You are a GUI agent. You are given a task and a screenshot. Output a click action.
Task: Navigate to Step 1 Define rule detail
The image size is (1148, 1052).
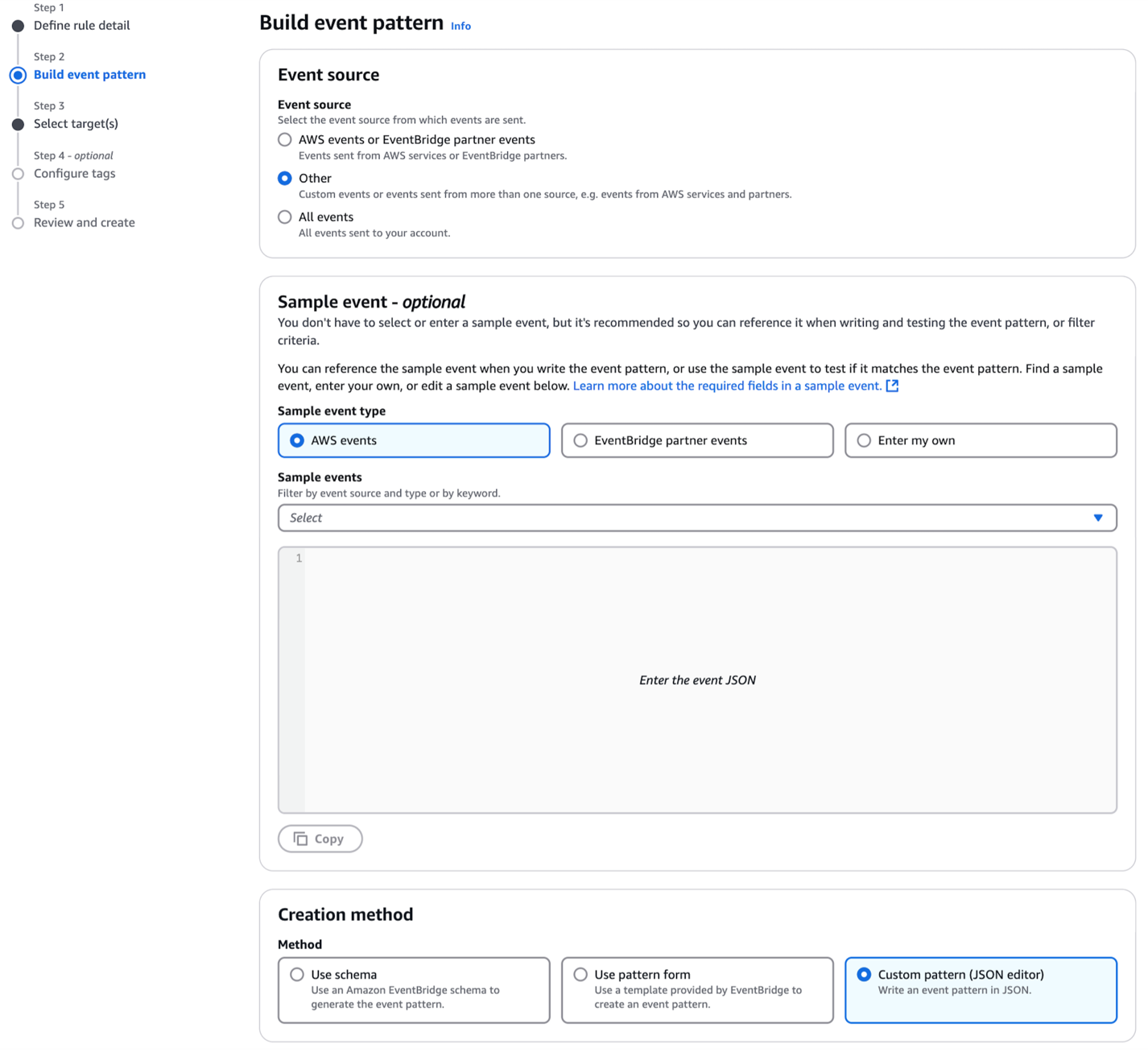pos(81,25)
